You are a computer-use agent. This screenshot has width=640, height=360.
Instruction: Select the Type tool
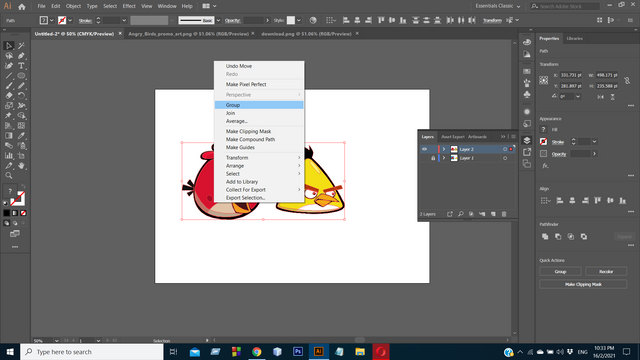point(21,66)
